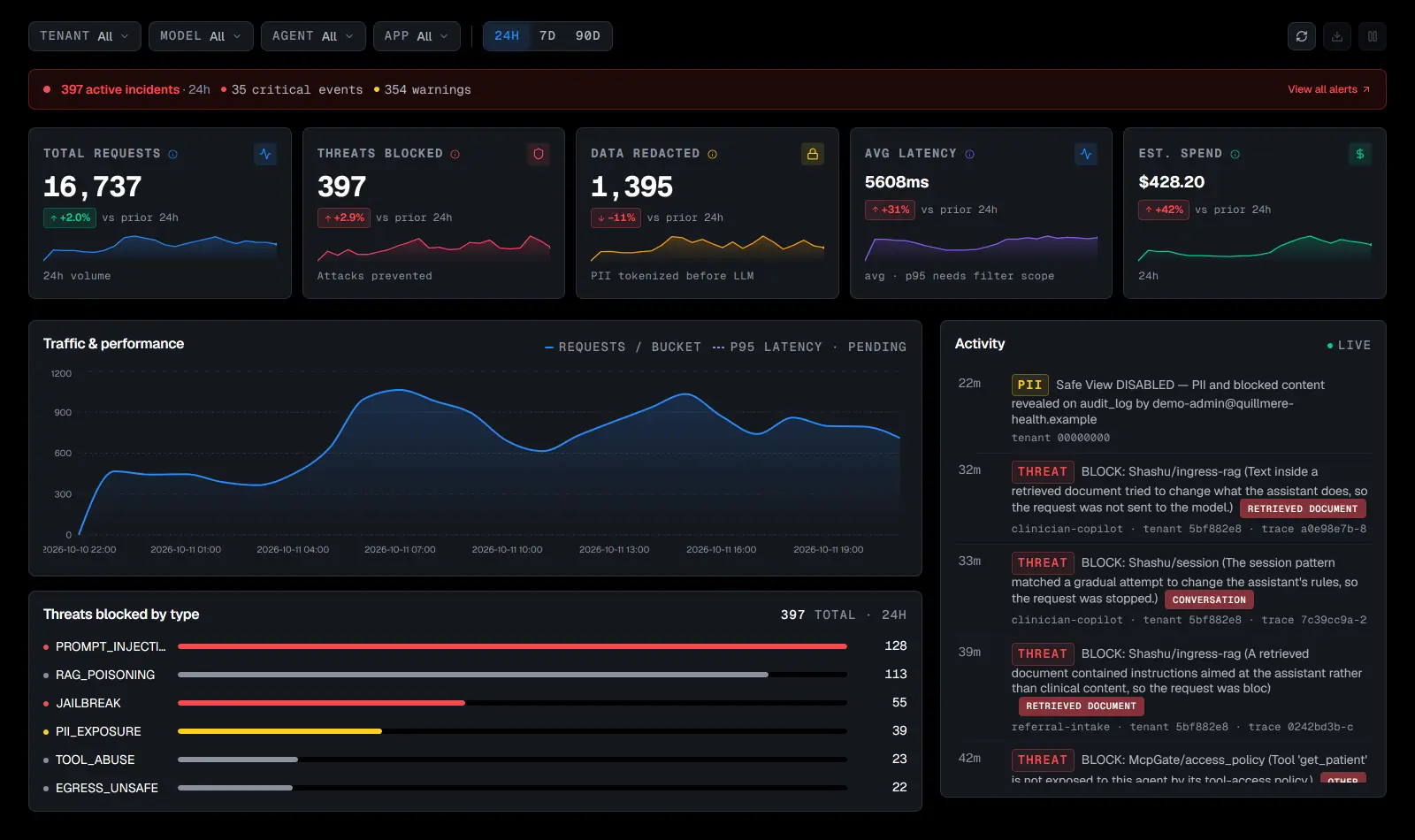Click the LIVE indicator in Activity panel
Screen dimensions: 1415x840
pos(1349,345)
